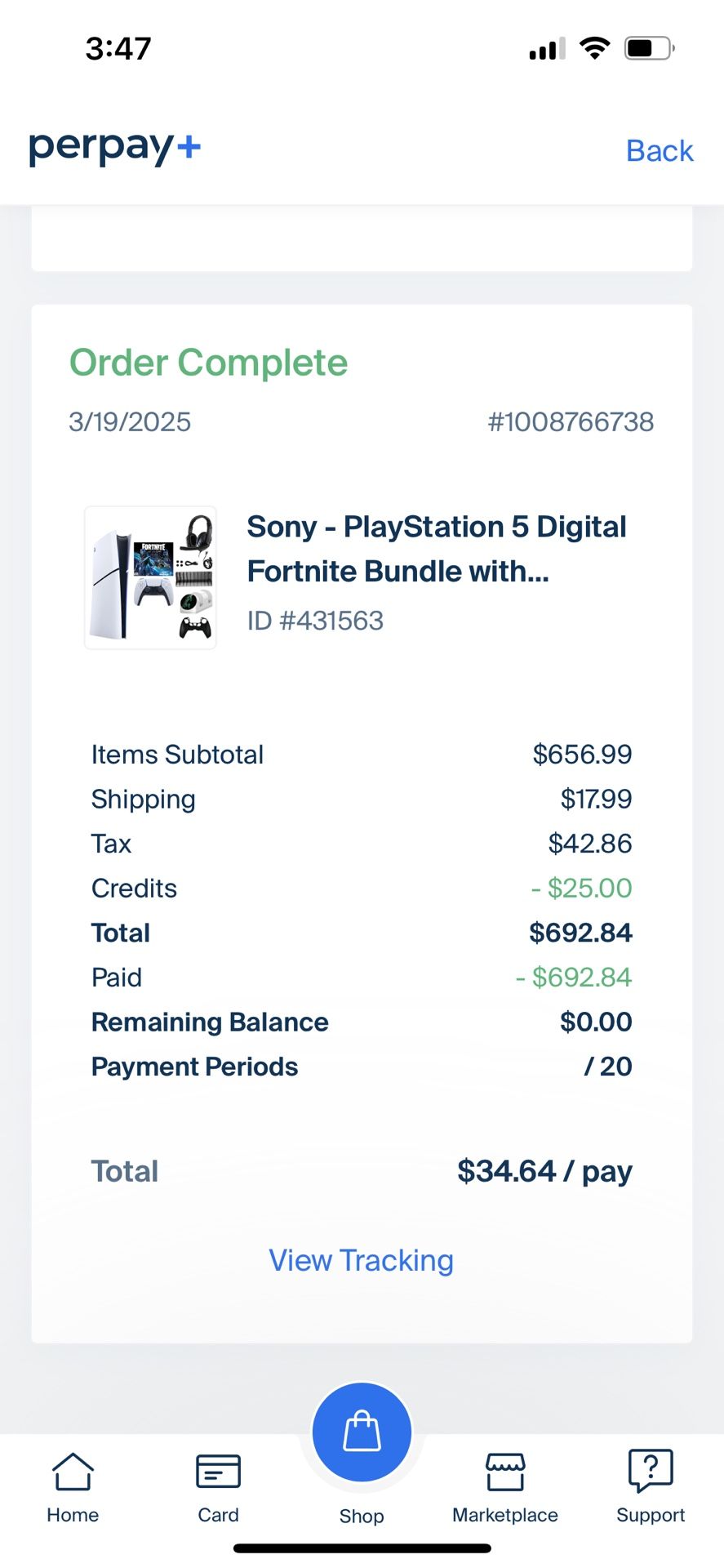Tap the clock showing 3:47
This screenshot has height=1568, width=724.
pyautogui.click(x=117, y=47)
